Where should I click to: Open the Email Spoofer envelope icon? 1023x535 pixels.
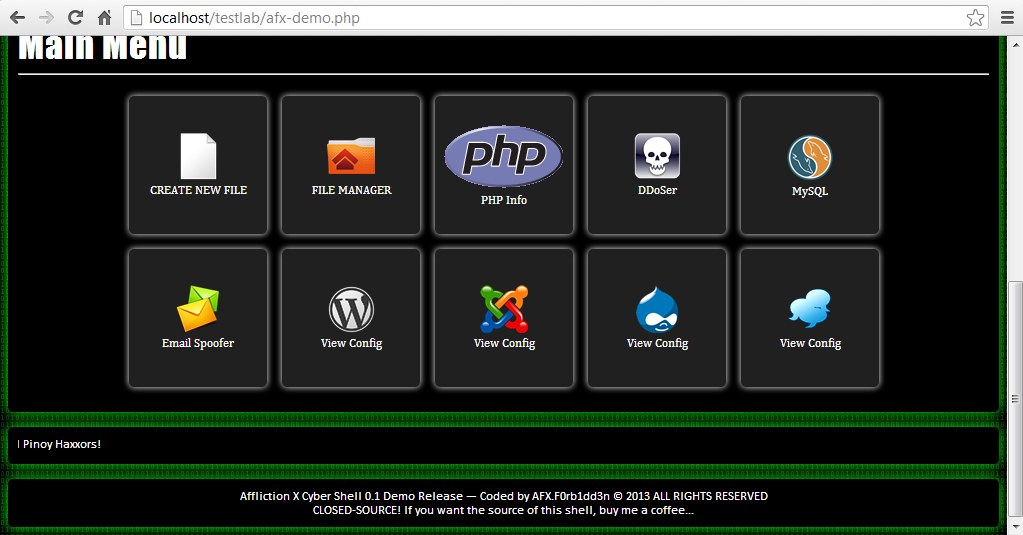coord(198,308)
